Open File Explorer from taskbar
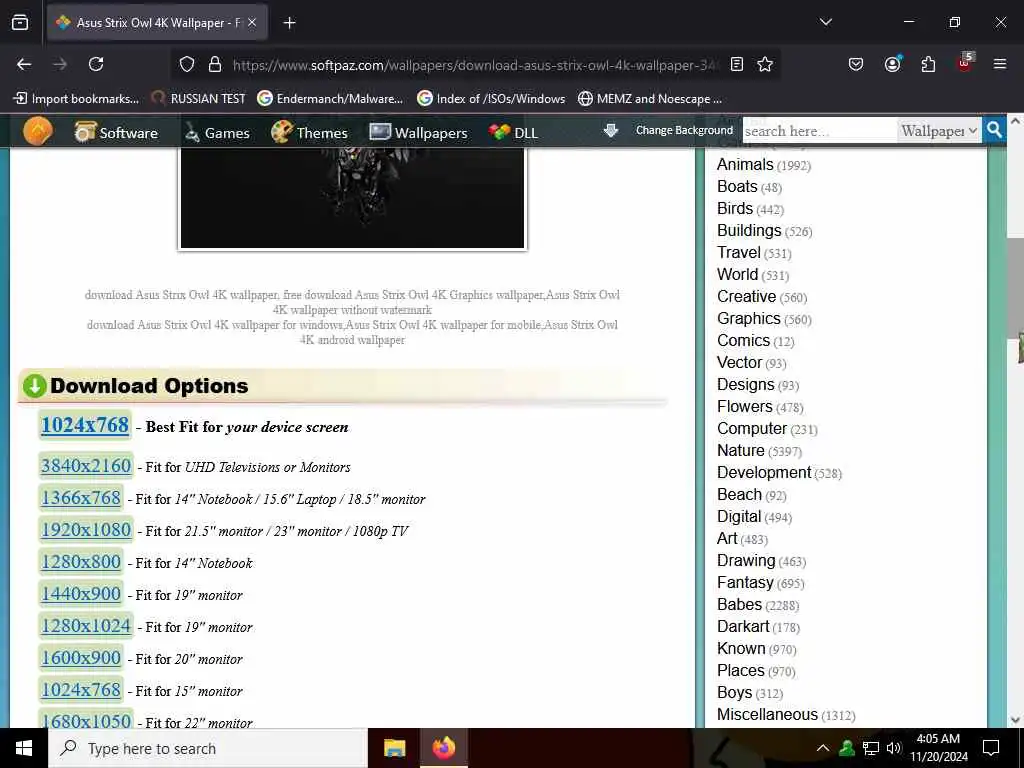Viewport: 1024px width, 768px height. pos(394,748)
